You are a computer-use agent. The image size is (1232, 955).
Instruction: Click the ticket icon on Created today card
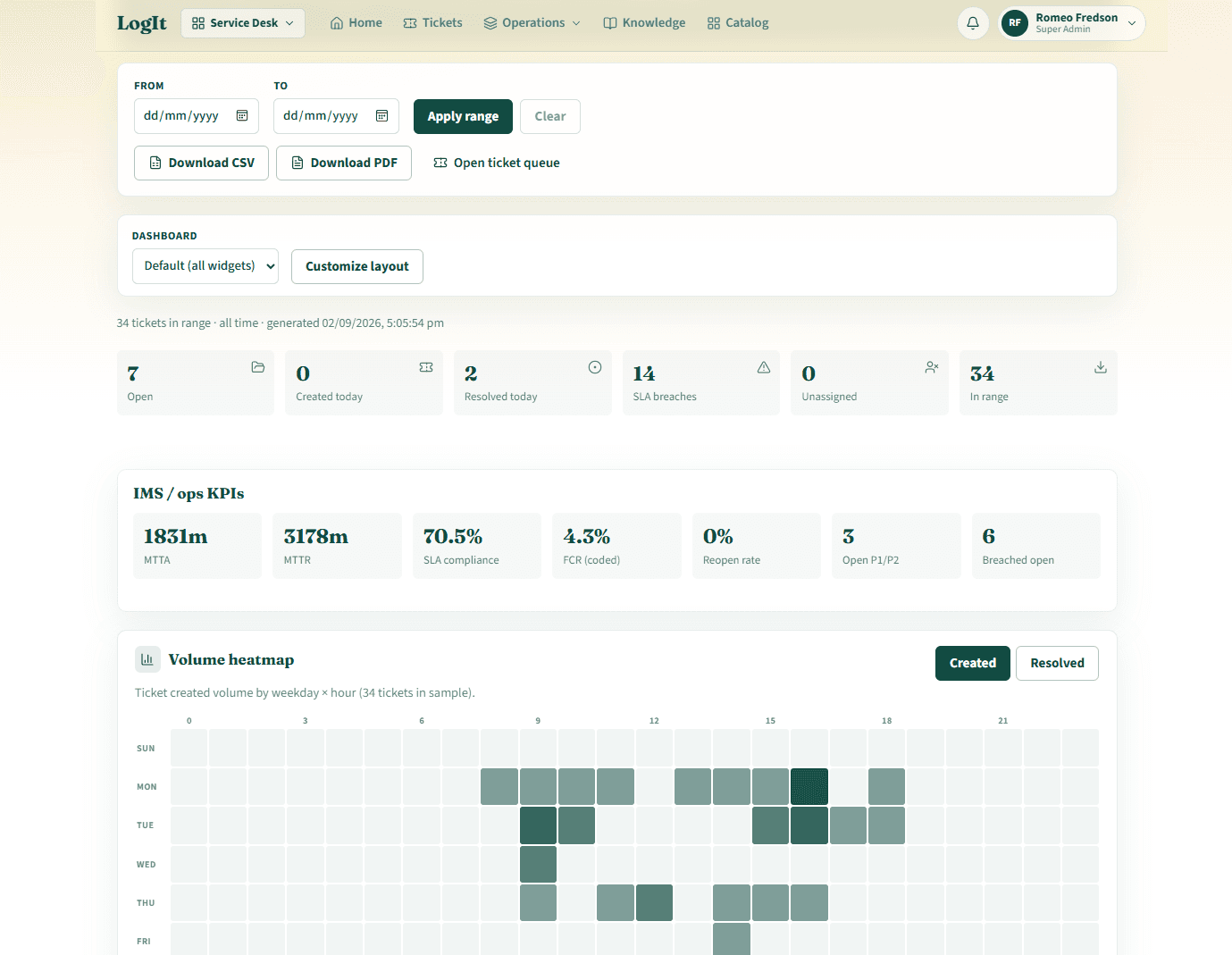(426, 367)
